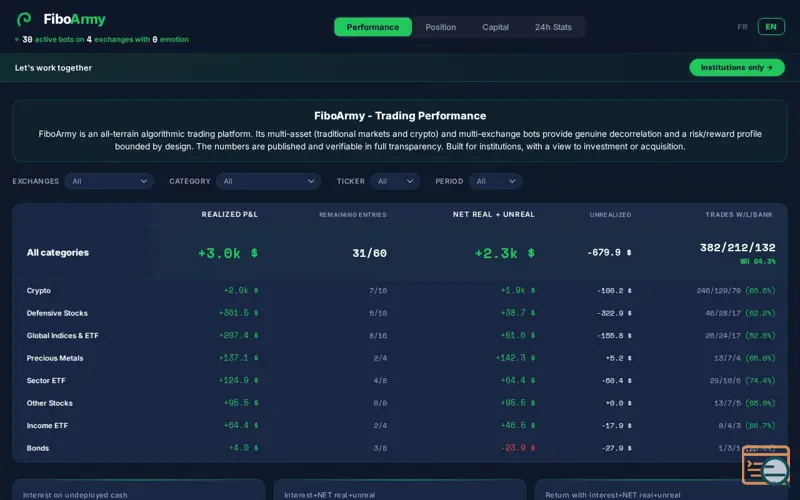The image size is (800, 500).
Task: Select the All categories row label
Action: coord(58,253)
